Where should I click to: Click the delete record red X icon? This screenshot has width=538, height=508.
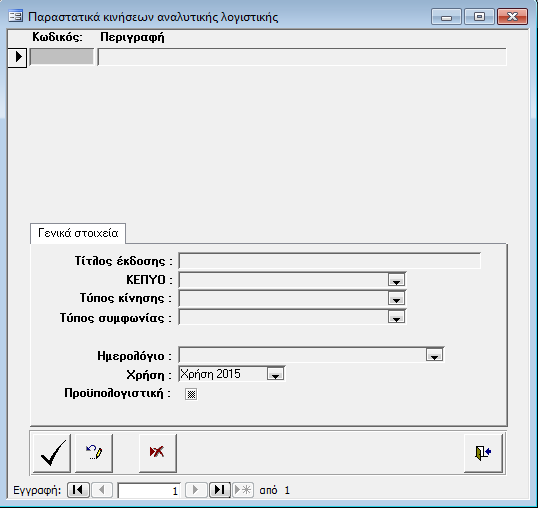point(158,453)
